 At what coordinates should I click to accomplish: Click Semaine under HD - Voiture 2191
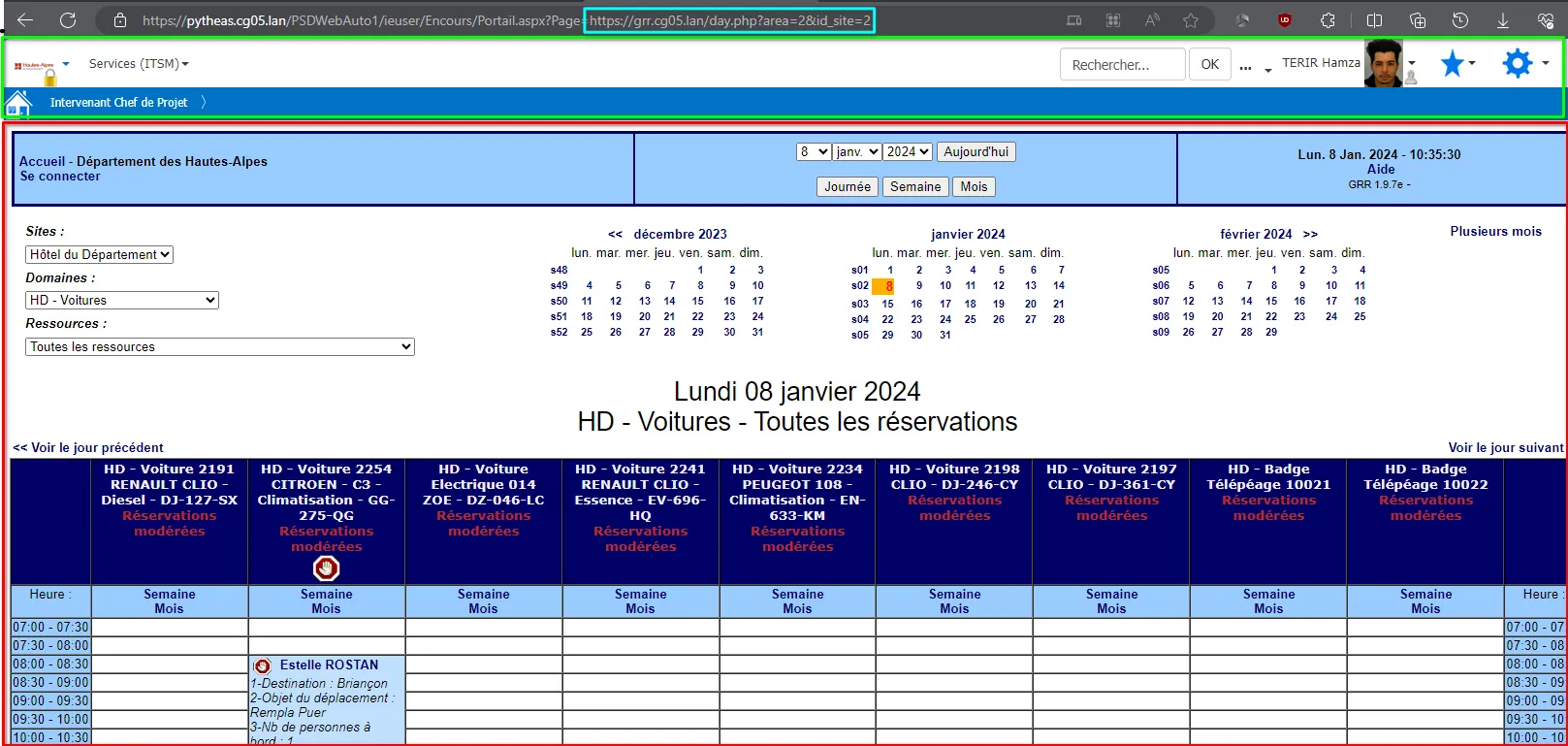[x=170, y=595]
